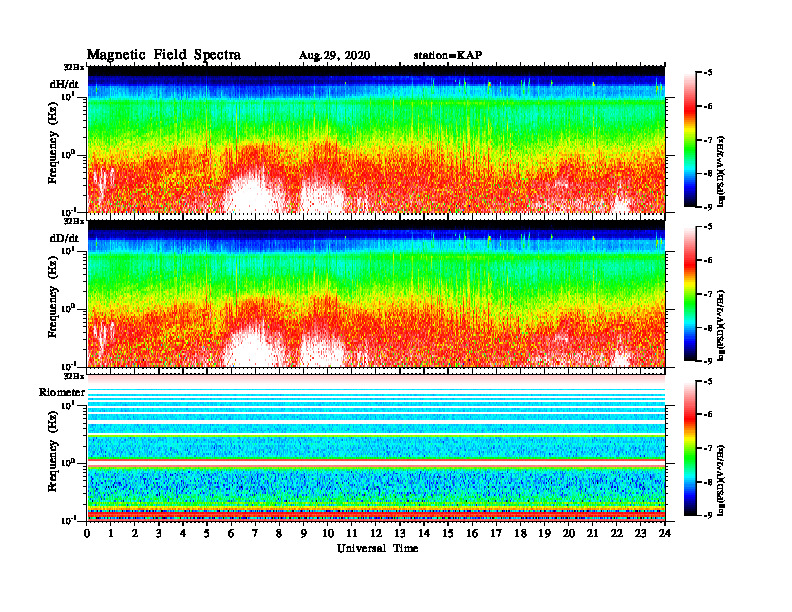792x612 pixels.
Task: Click the color scale bar beside the dD/dt panel
Action: click(x=690, y=294)
